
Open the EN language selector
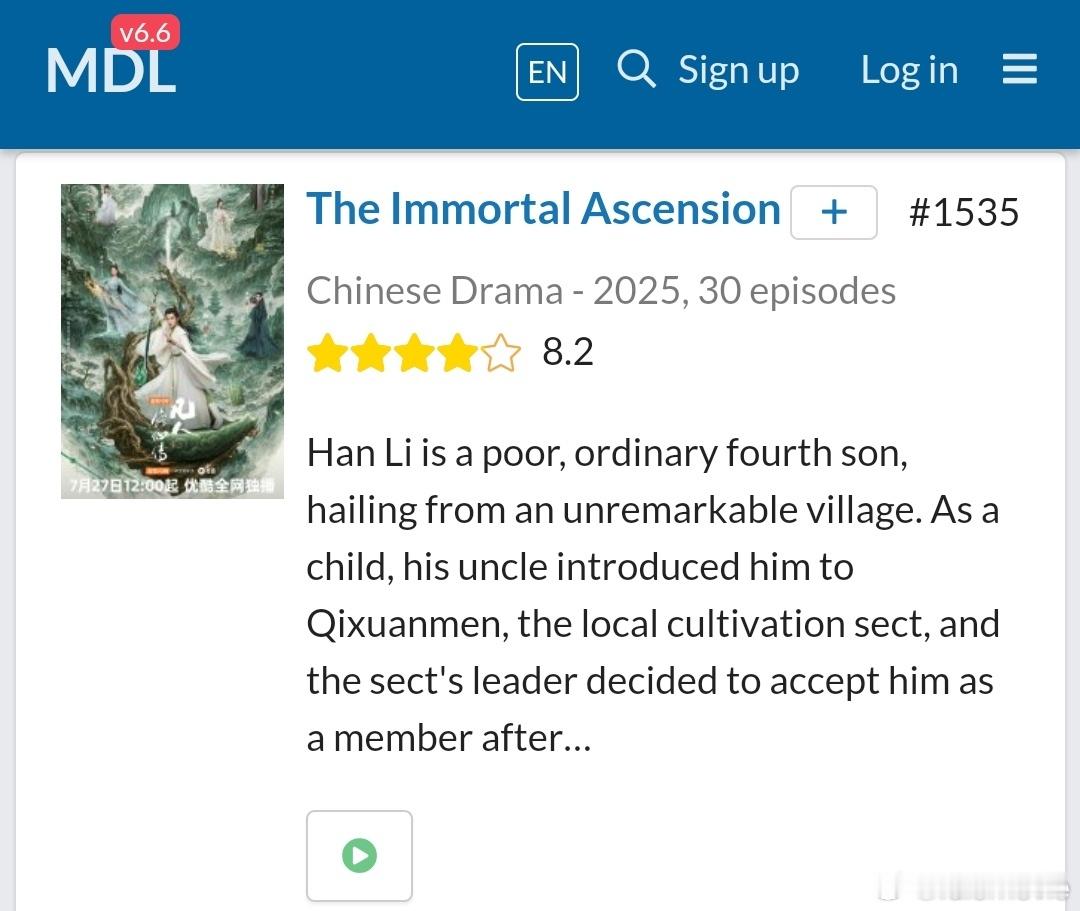tap(548, 72)
